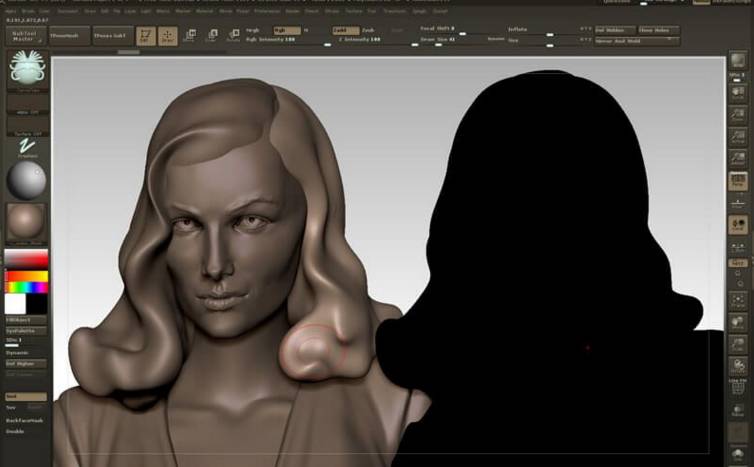Click the AAHalf icon on right shelf

tap(738, 159)
